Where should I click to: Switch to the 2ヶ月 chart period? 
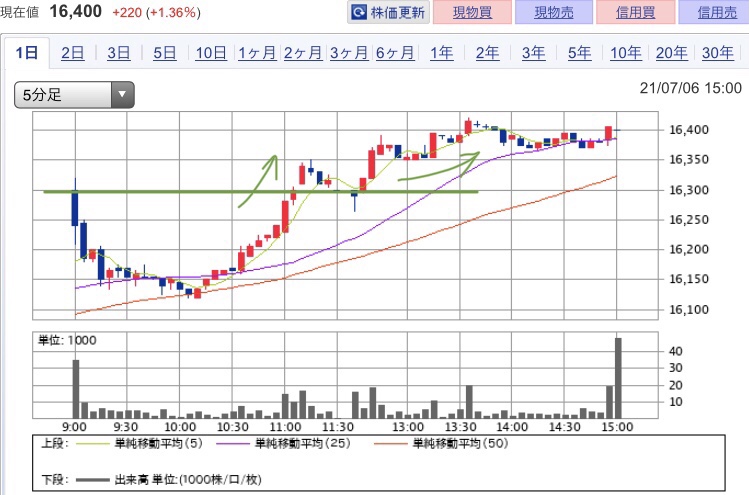(x=303, y=53)
